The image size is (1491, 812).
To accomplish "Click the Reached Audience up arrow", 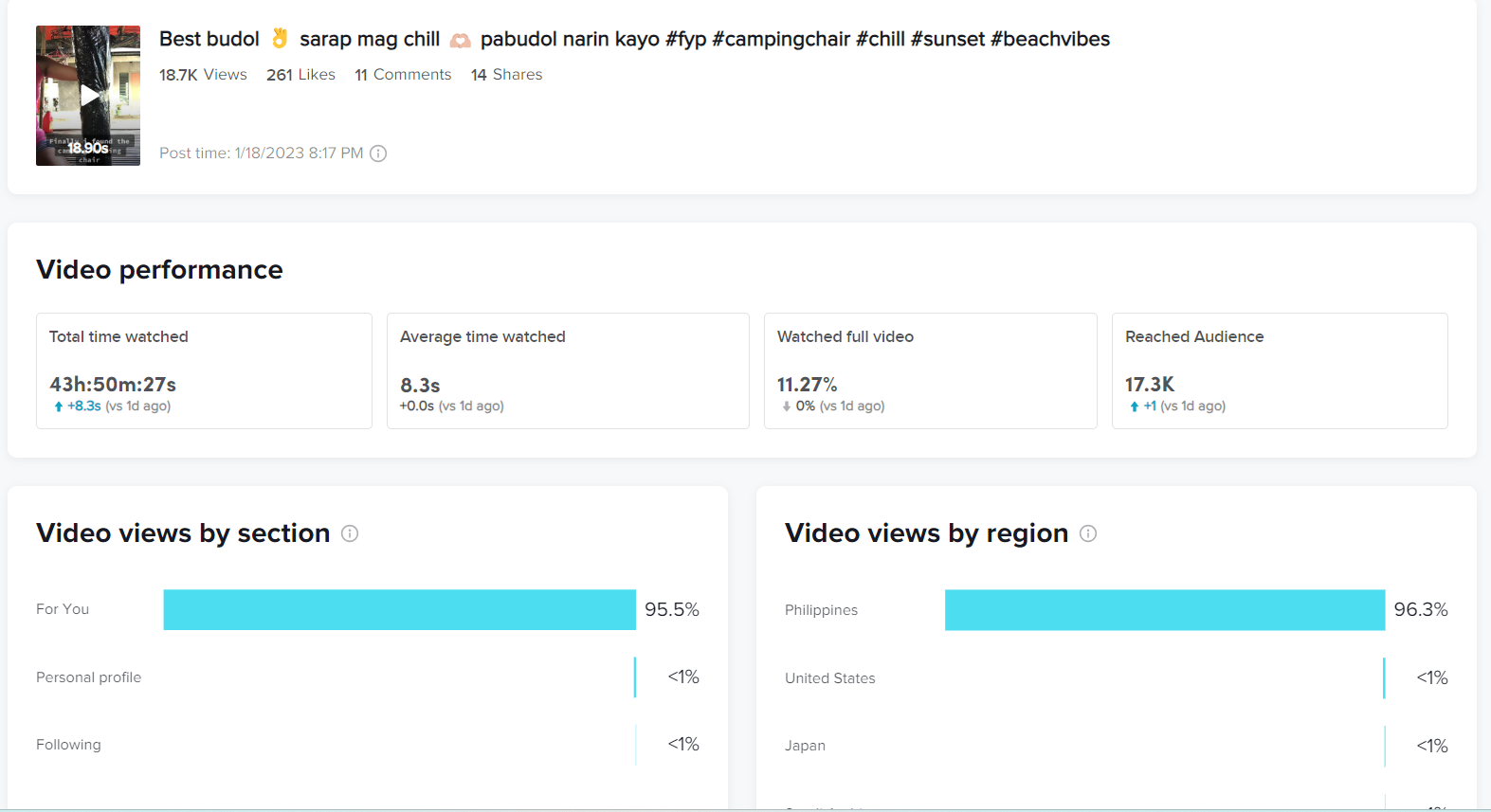I will click(x=1135, y=406).
